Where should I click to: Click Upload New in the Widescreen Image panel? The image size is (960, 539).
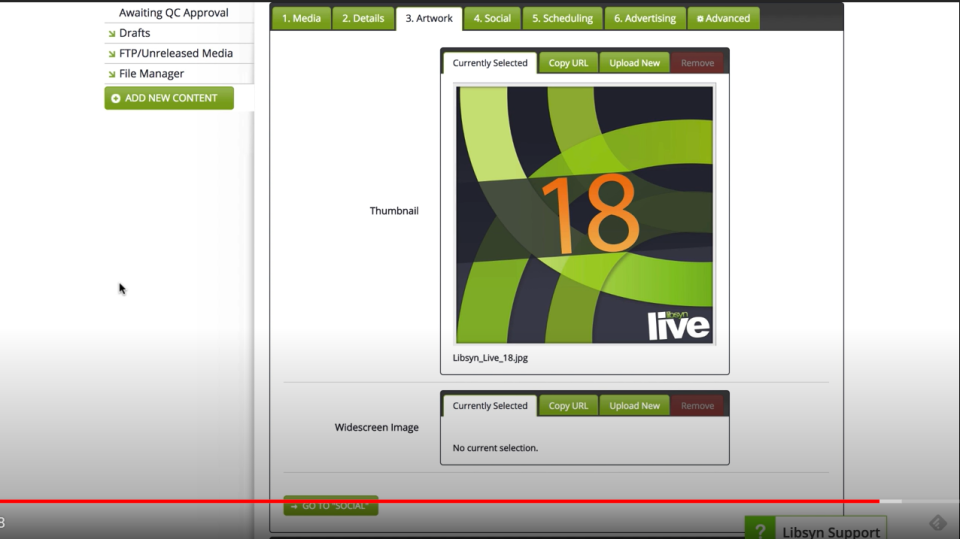click(x=634, y=405)
